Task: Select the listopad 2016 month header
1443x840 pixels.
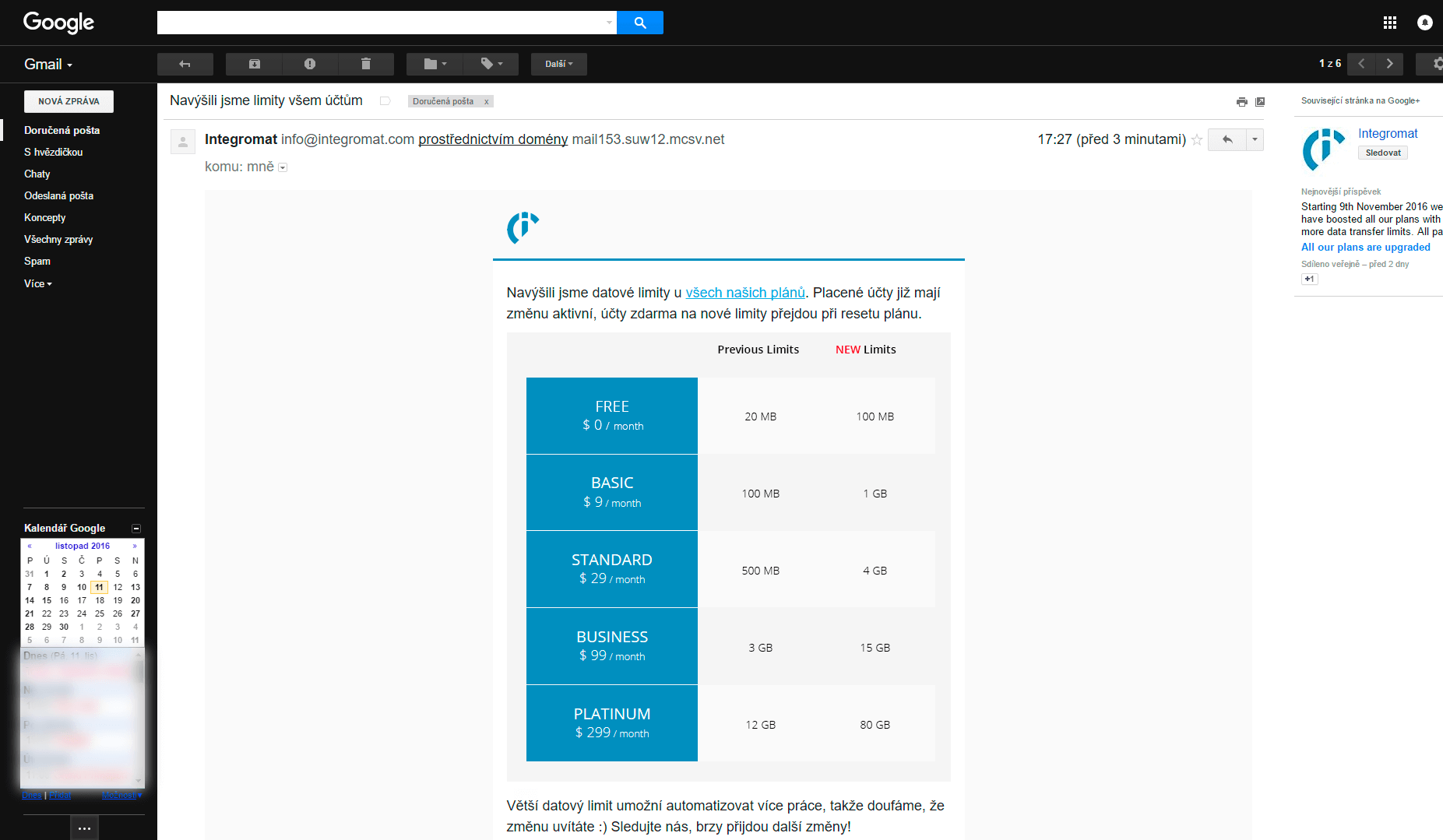Action: 83,547
